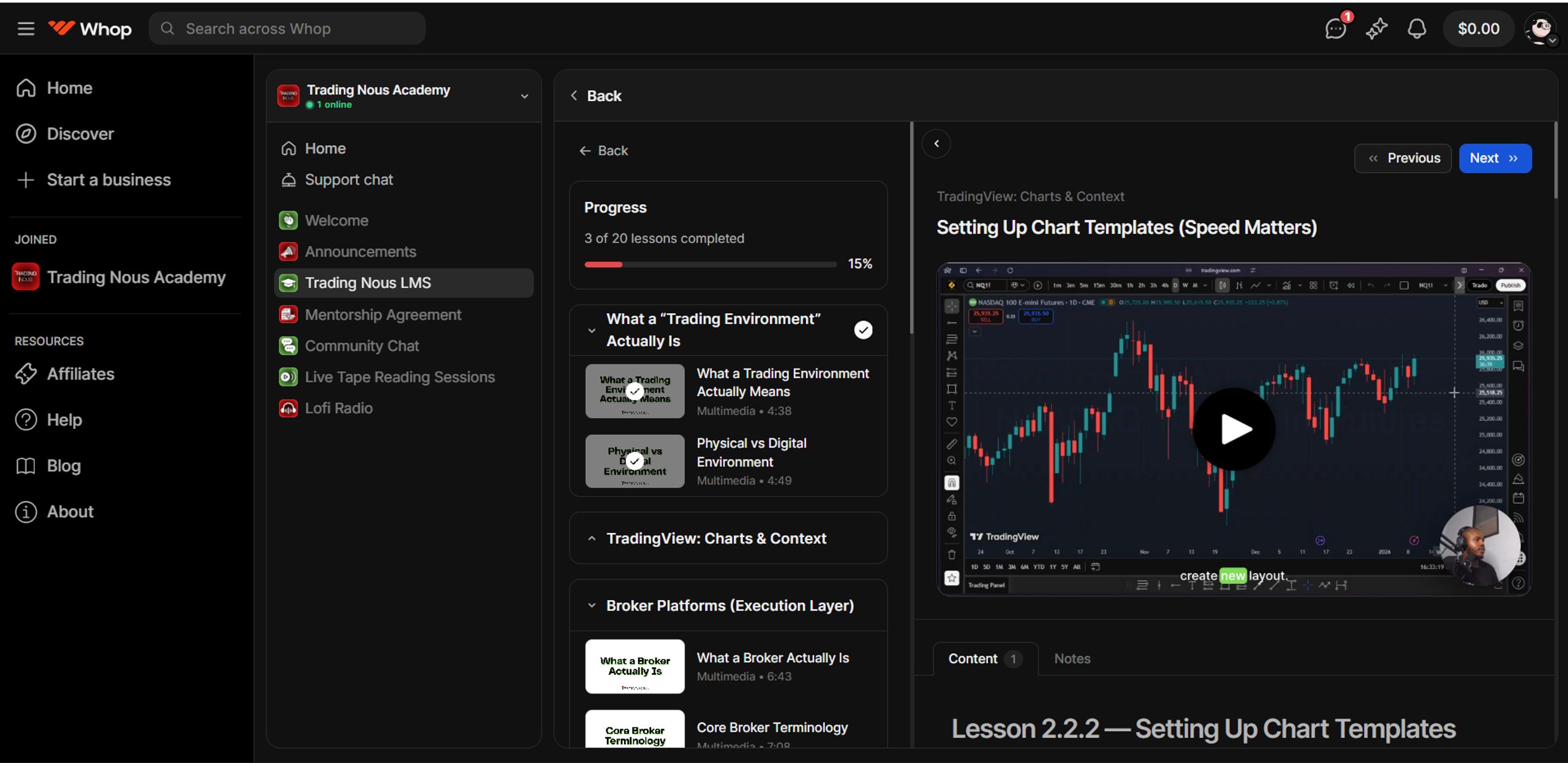1568x763 pixels.
Task: Select Start a business
Action: 108,180
